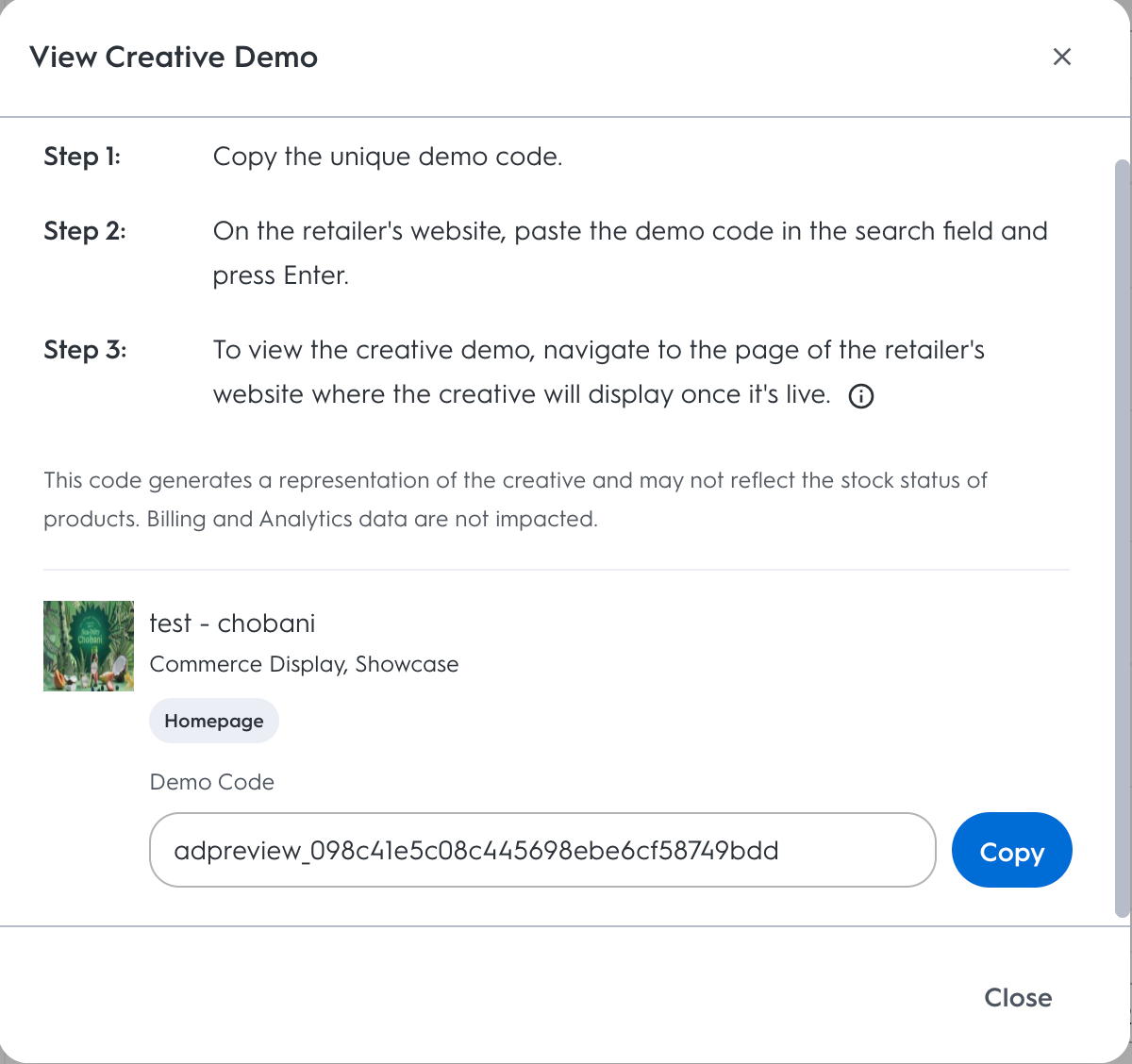Screen dimensions: 1132x1064
Task: Close the dialog with the X icon
Action: pyautogui.click(x=1061, y=57)
